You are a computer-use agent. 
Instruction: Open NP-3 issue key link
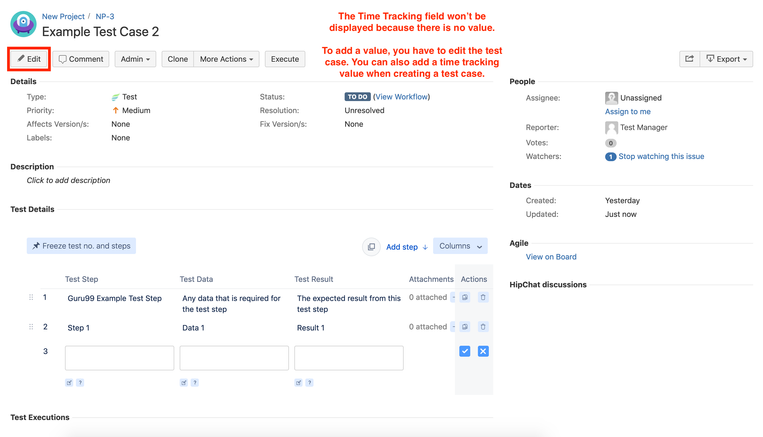click(x=105, y=17)
